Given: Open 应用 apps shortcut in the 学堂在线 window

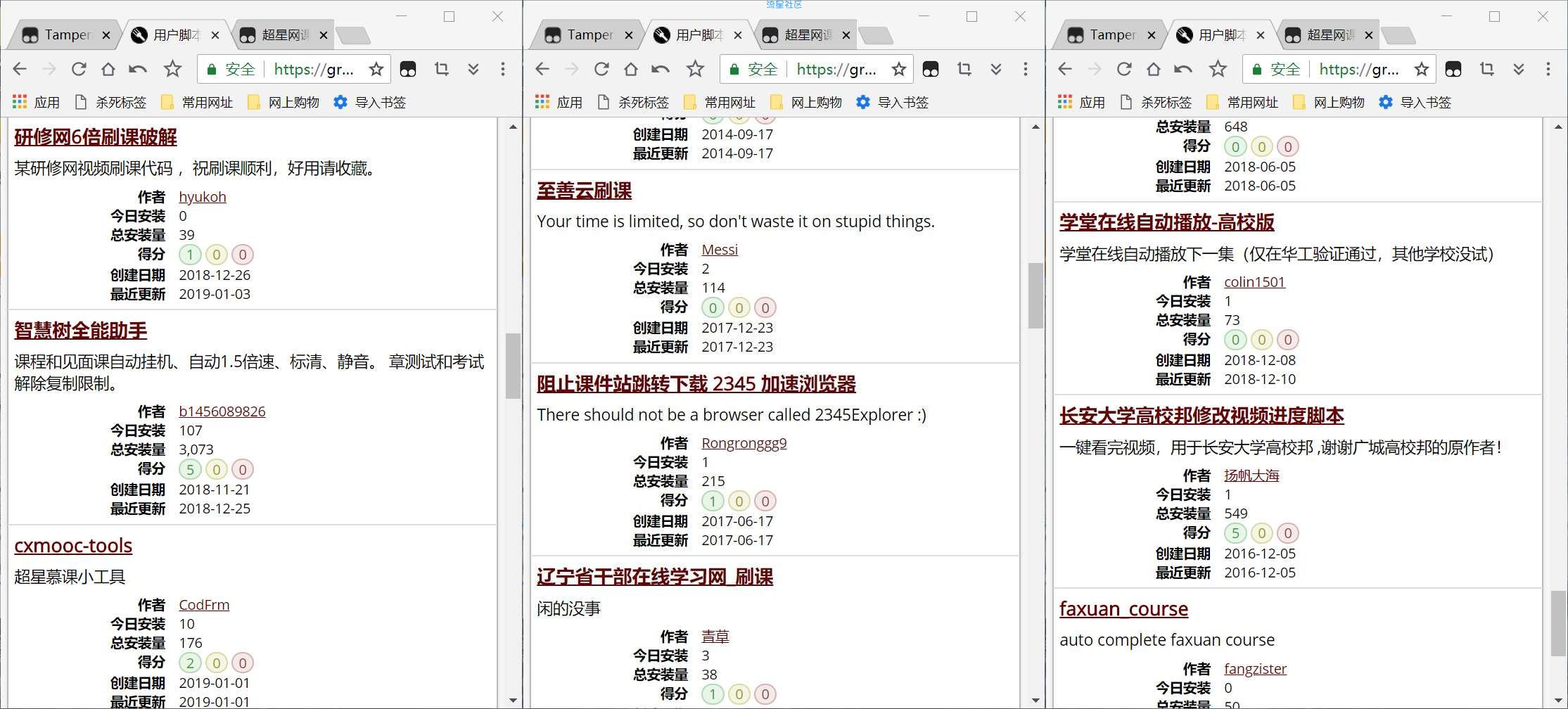Looking at the screenshot, I should click(x=1081, y=102).
